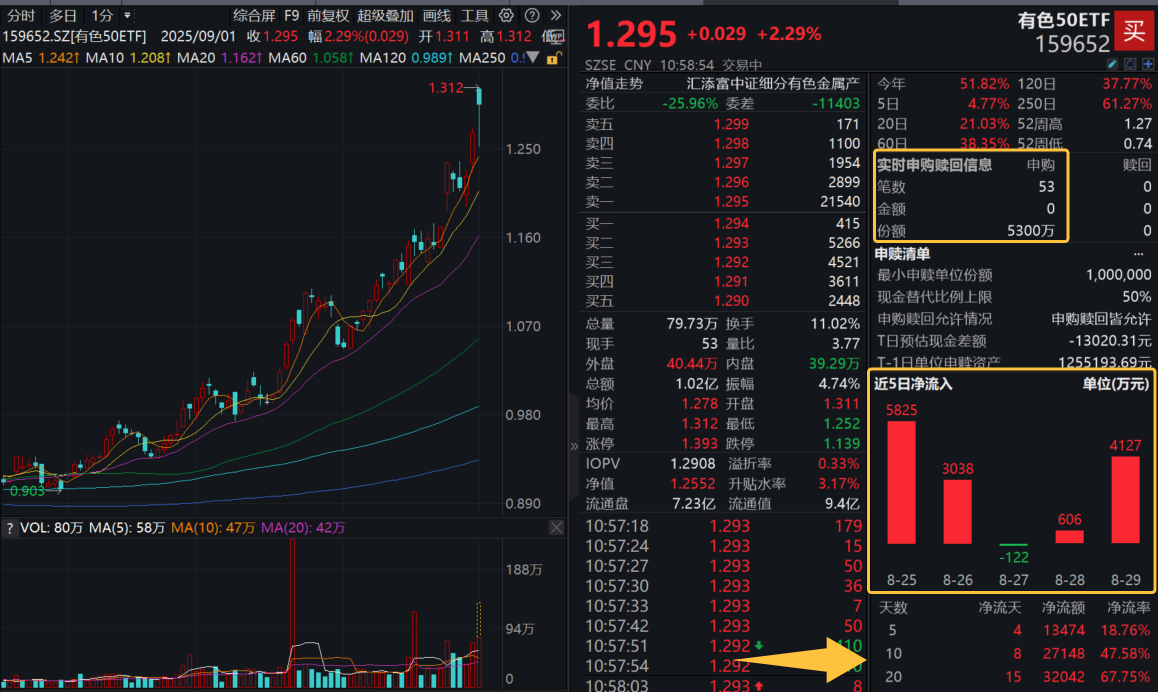Click the blue pencil edit icon below the Buy button
This screenshot has width=1158, height=692.
(1111, 64)
